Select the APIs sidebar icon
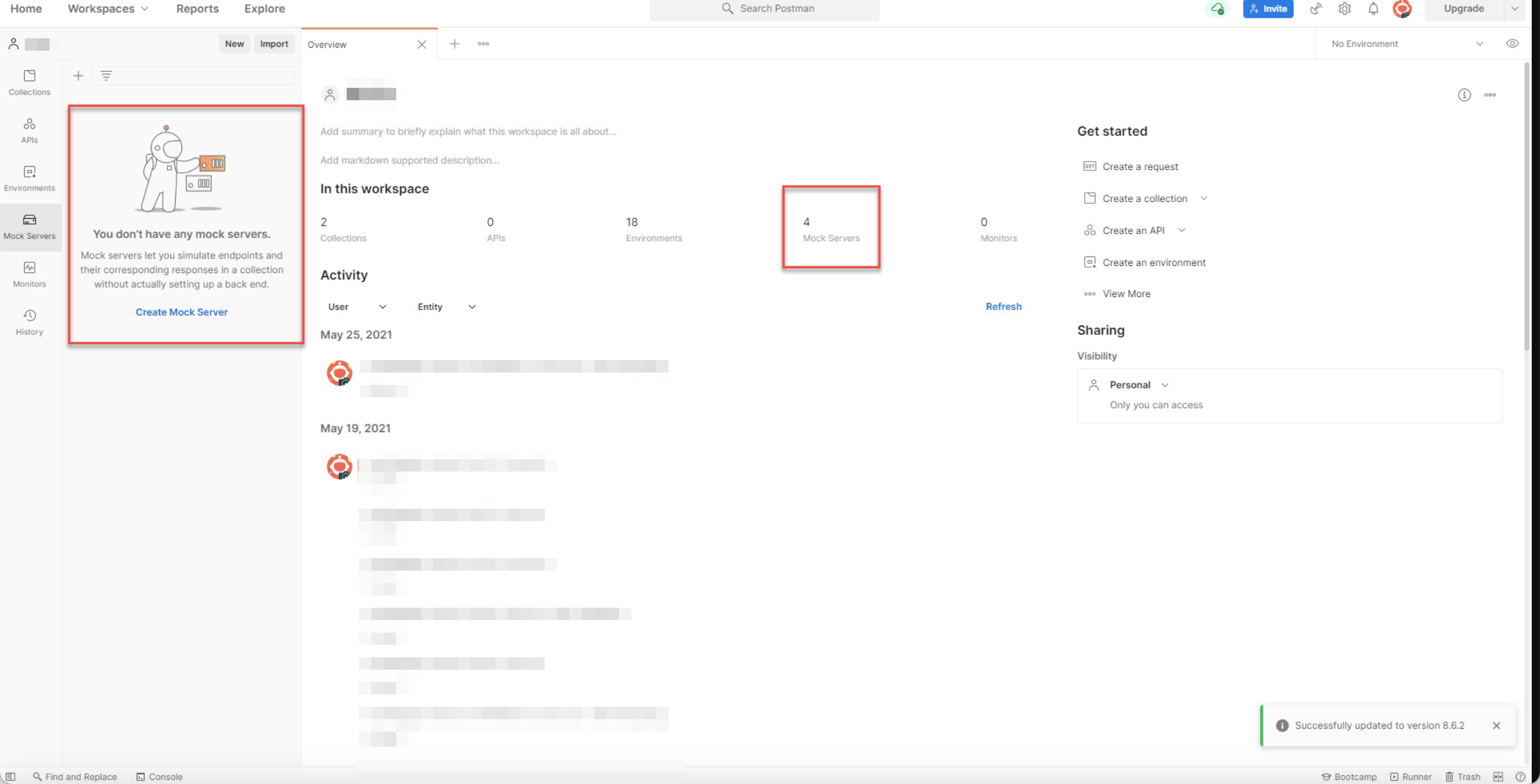 coord(29,130)
